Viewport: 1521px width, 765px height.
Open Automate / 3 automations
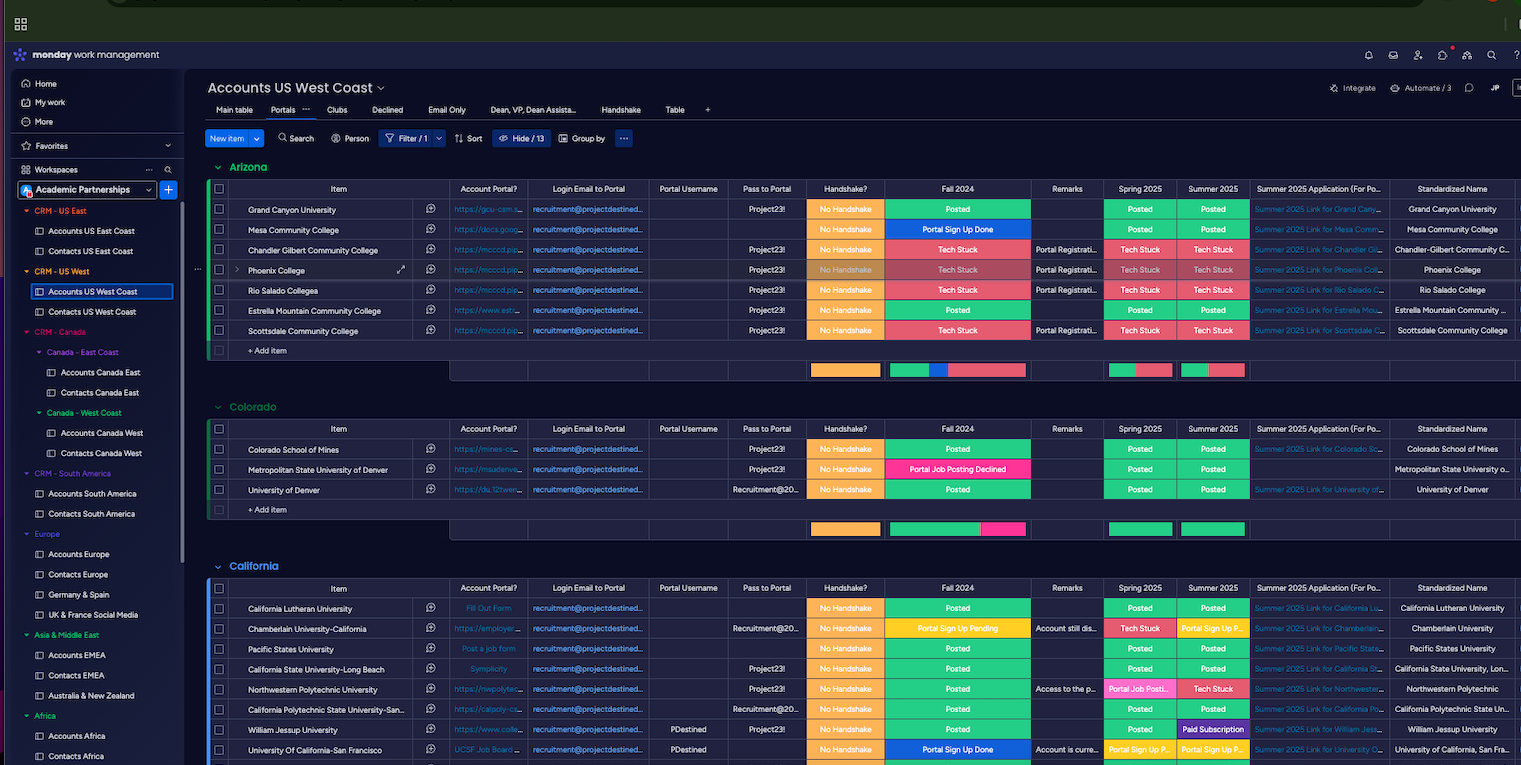click(1421, 88)
